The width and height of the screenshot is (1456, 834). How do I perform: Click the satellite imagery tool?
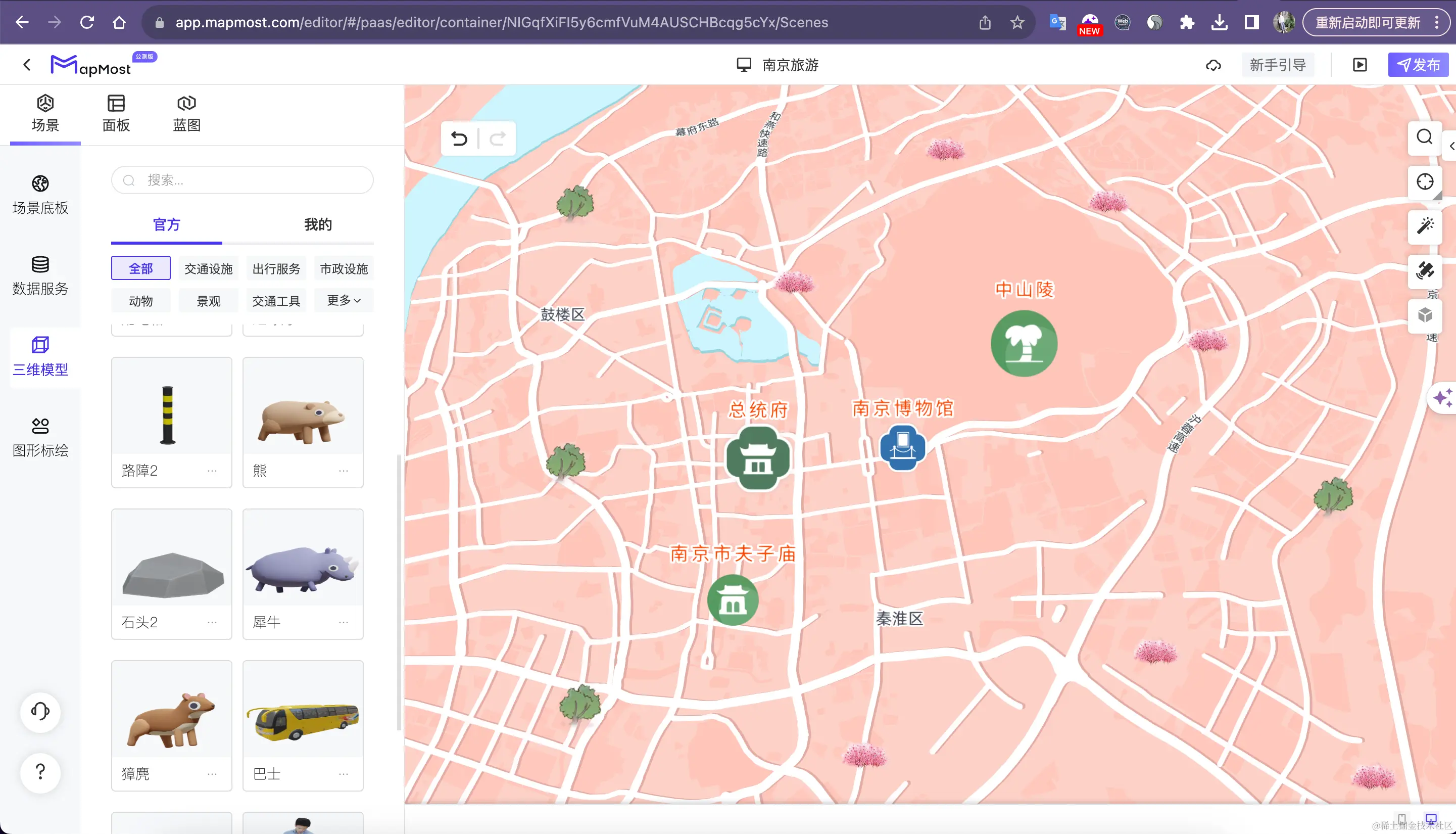point(1425,270)
